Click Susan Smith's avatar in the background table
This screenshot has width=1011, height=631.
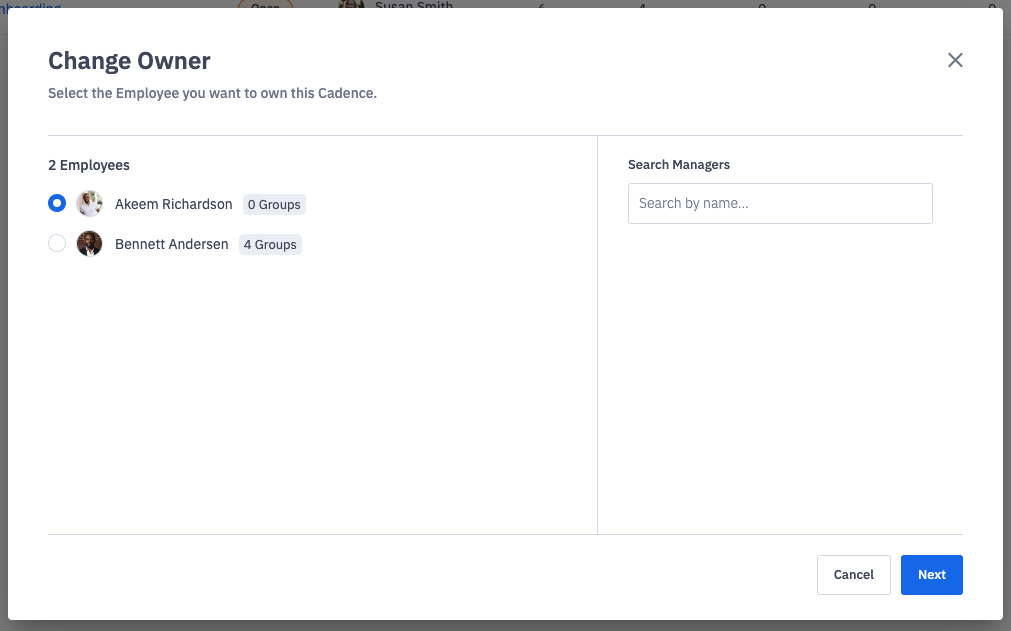(x=351, y=6)
